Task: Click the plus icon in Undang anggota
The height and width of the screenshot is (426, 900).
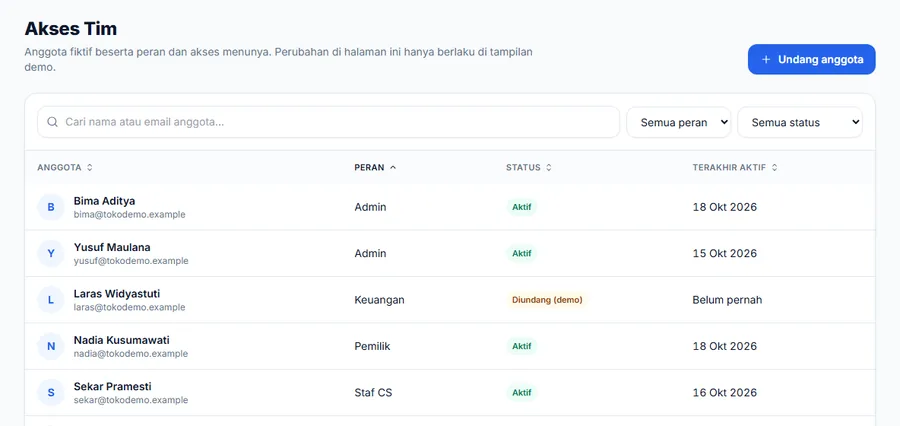Action: point(766,60)
